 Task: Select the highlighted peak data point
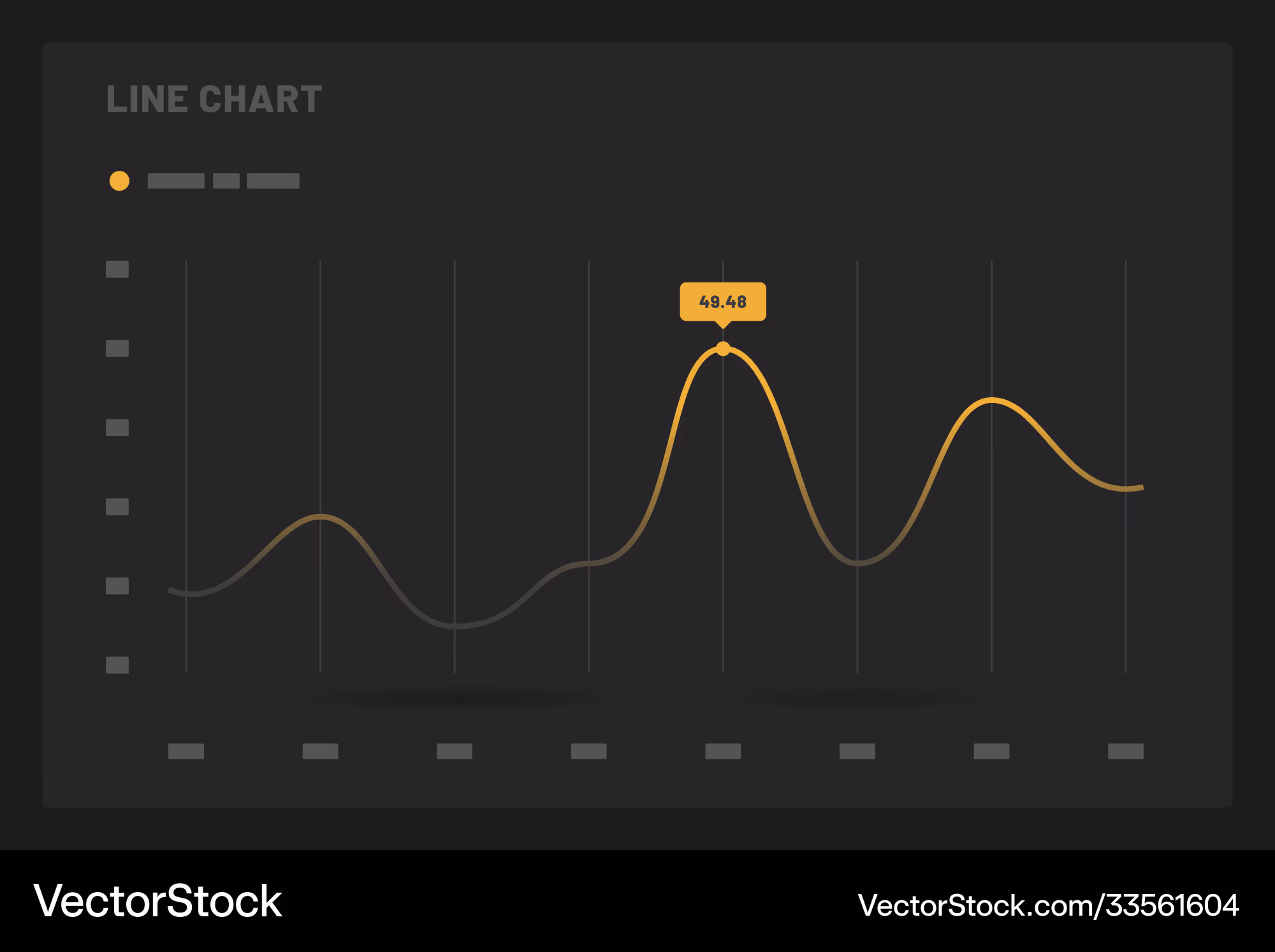pyautogui.click(x=723, y=349)
